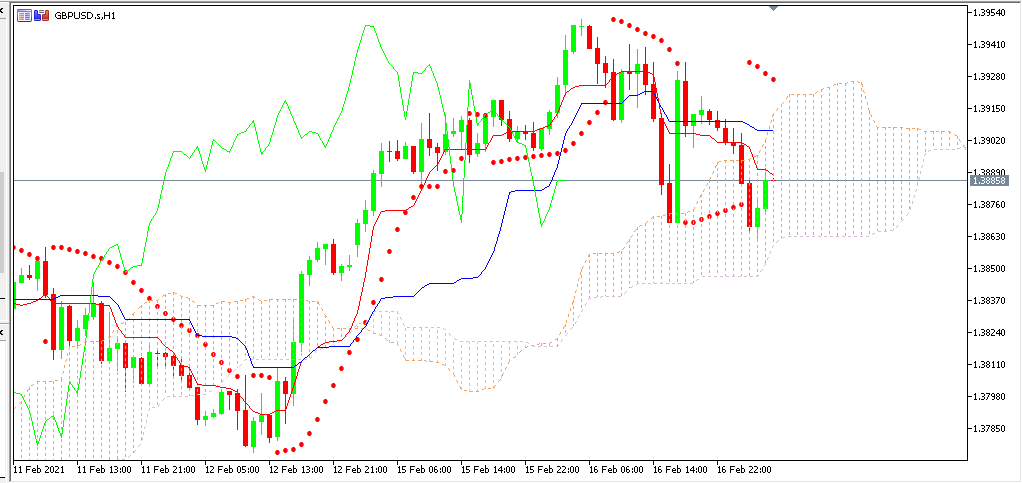Click the 1.38240 price scale label
The width and height of the screenshot is (1022, 483).
click(x=989, y=332)
